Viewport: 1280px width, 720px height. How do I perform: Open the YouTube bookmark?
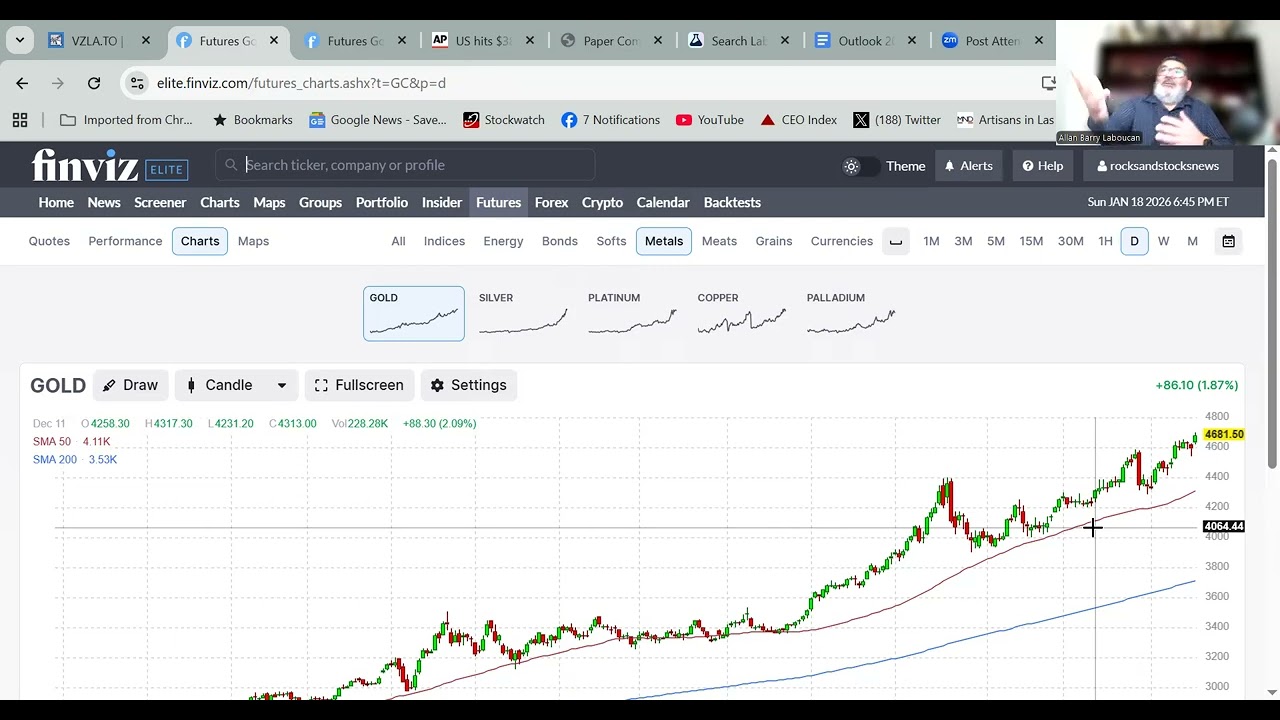coord(710,120)
